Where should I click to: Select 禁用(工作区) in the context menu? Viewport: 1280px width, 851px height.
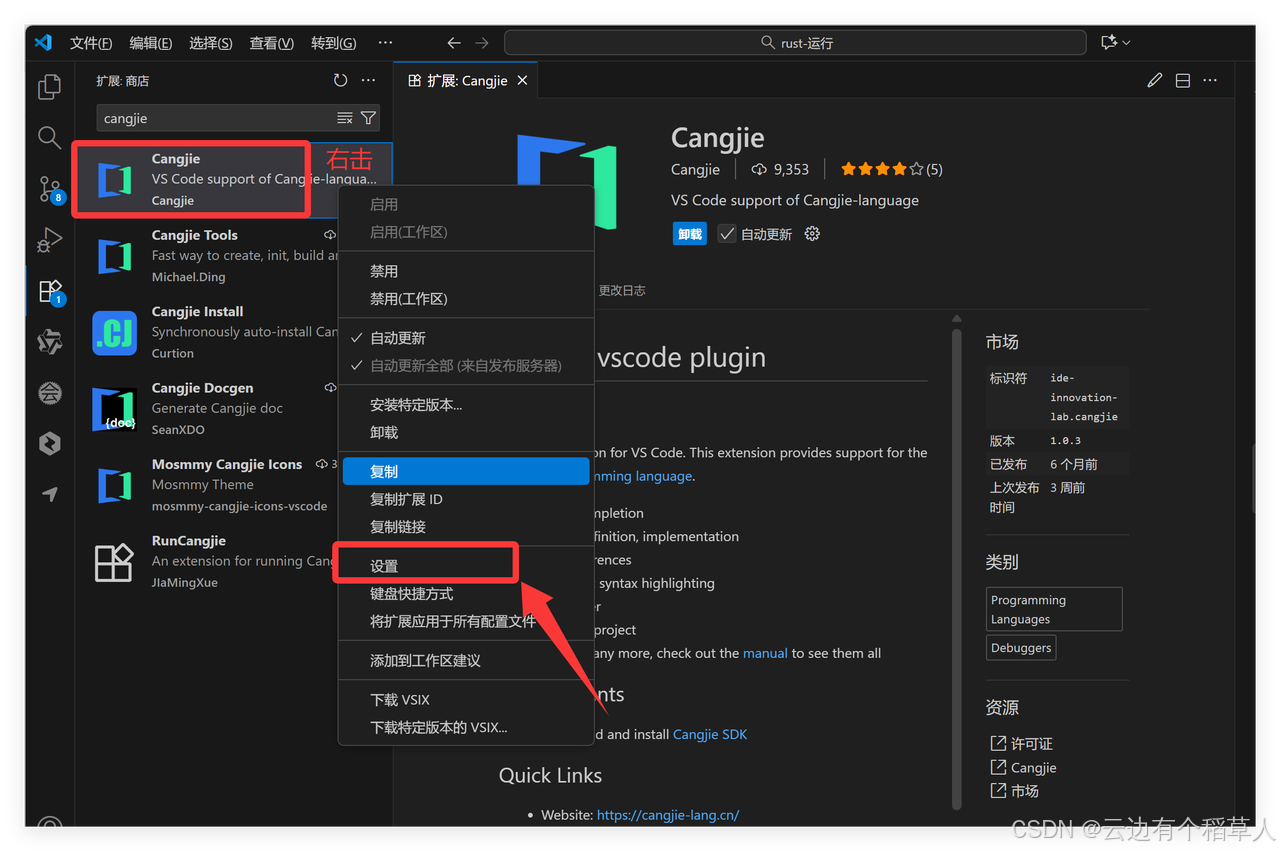pos(466,299)
